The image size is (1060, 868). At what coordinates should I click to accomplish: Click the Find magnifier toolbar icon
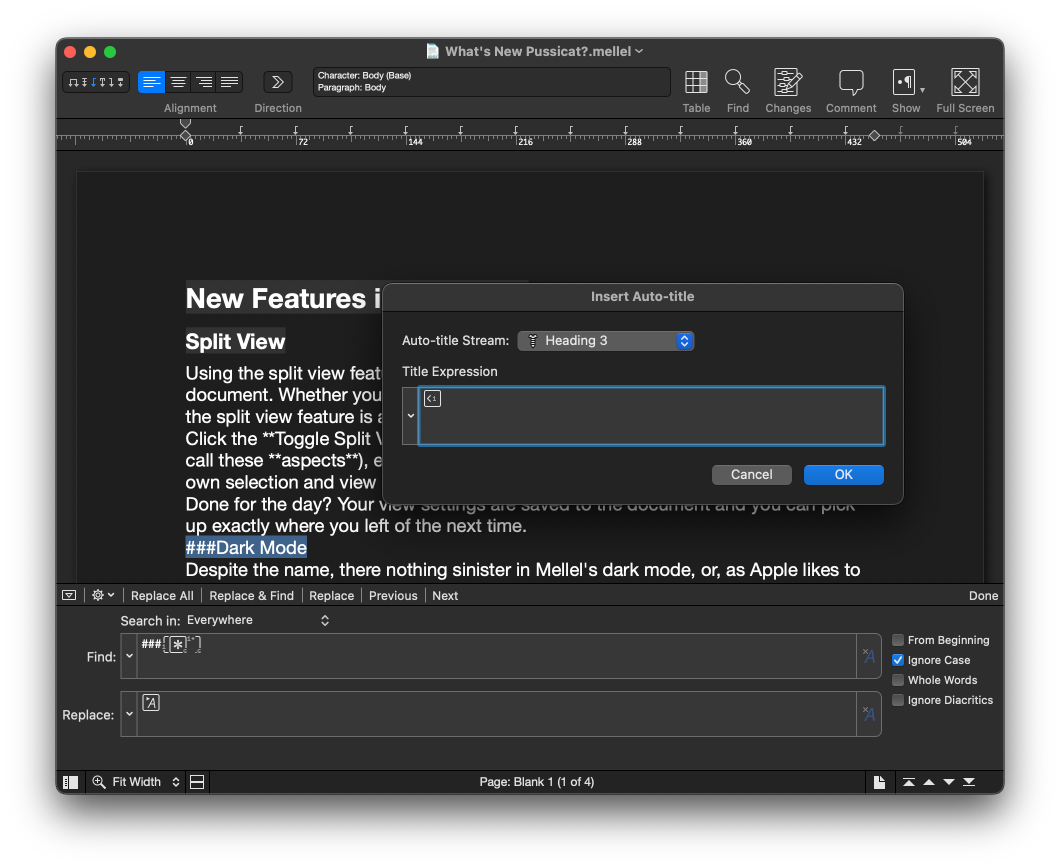point(737,82)
